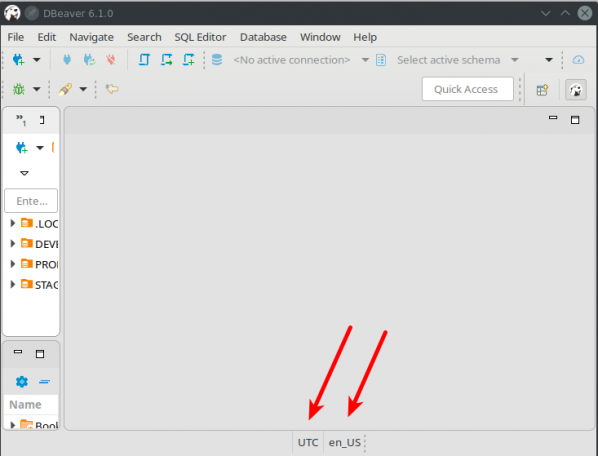
Task: Click the cloud dashboard icon at toolbar end
Action: point(578,60)
